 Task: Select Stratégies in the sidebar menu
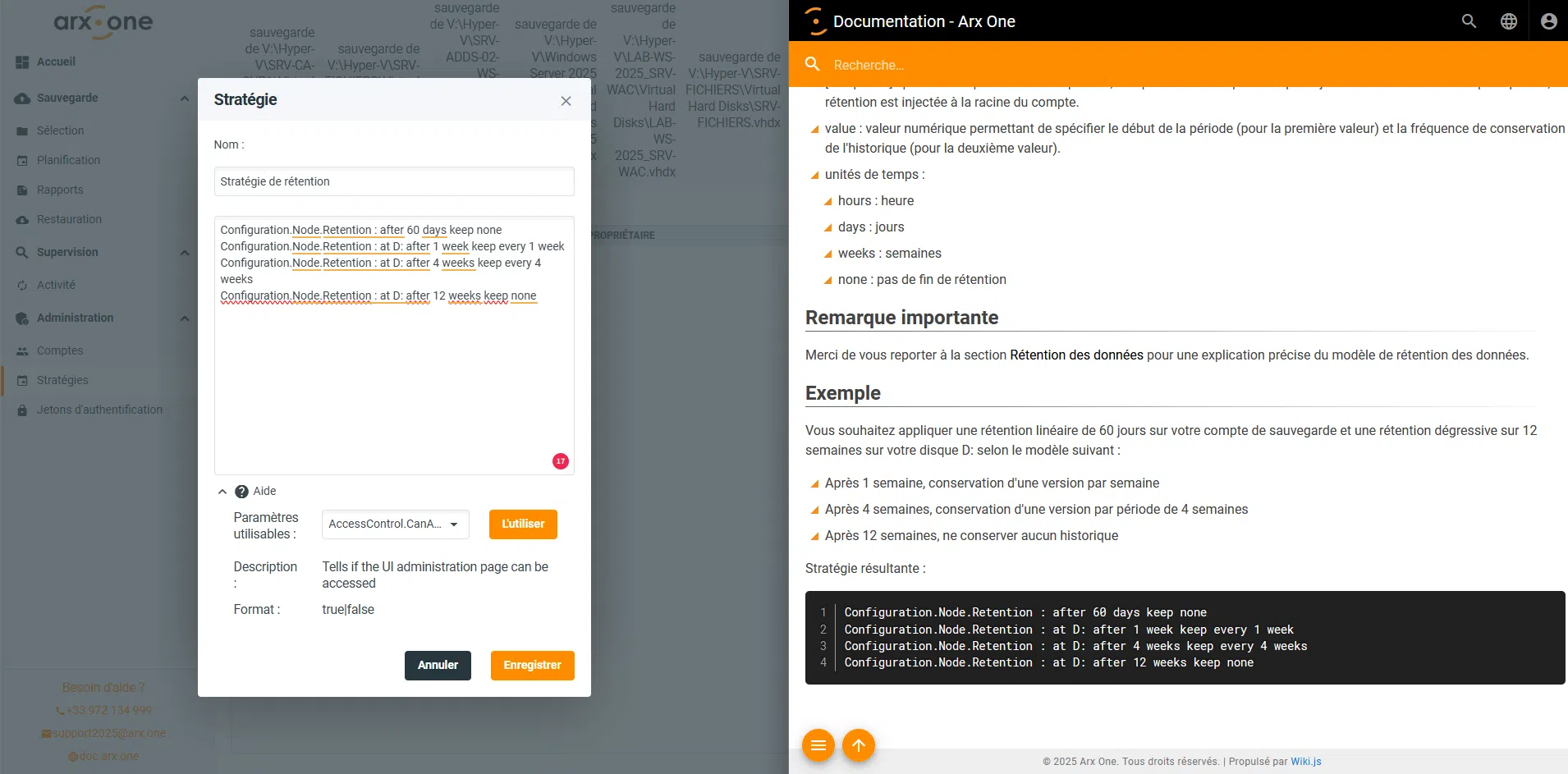(62, 380)
